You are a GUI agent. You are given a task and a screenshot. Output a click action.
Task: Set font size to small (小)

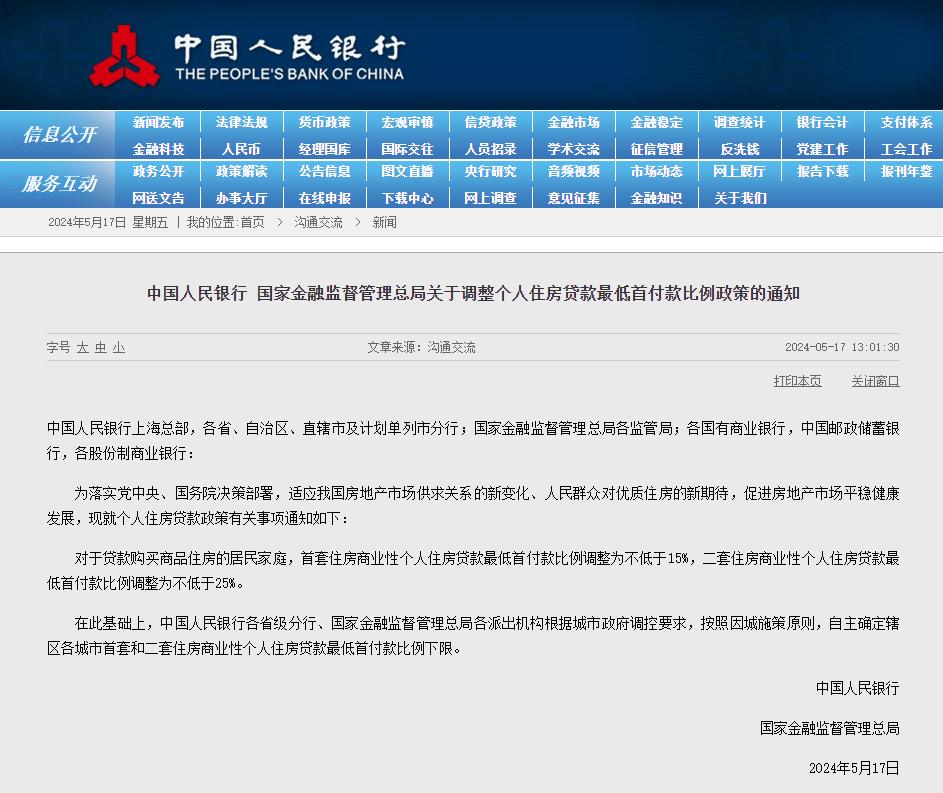pos(118,348)
